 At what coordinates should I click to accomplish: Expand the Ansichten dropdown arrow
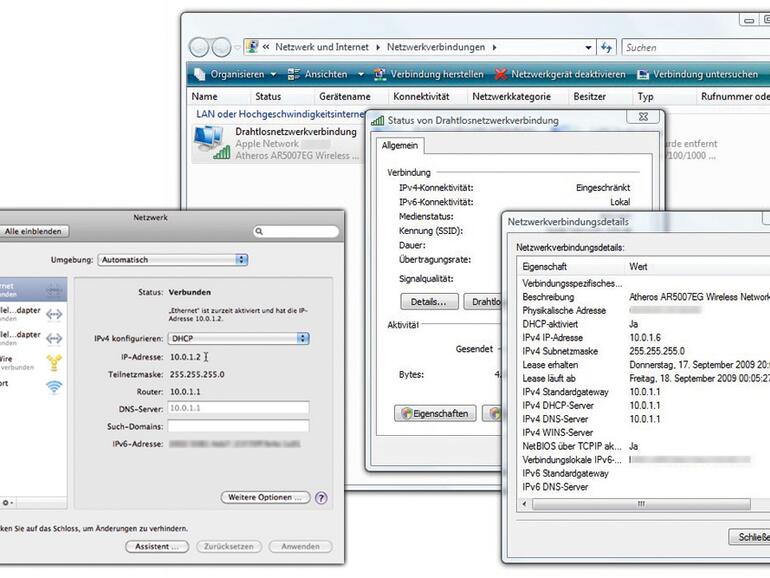pos(361,75)
